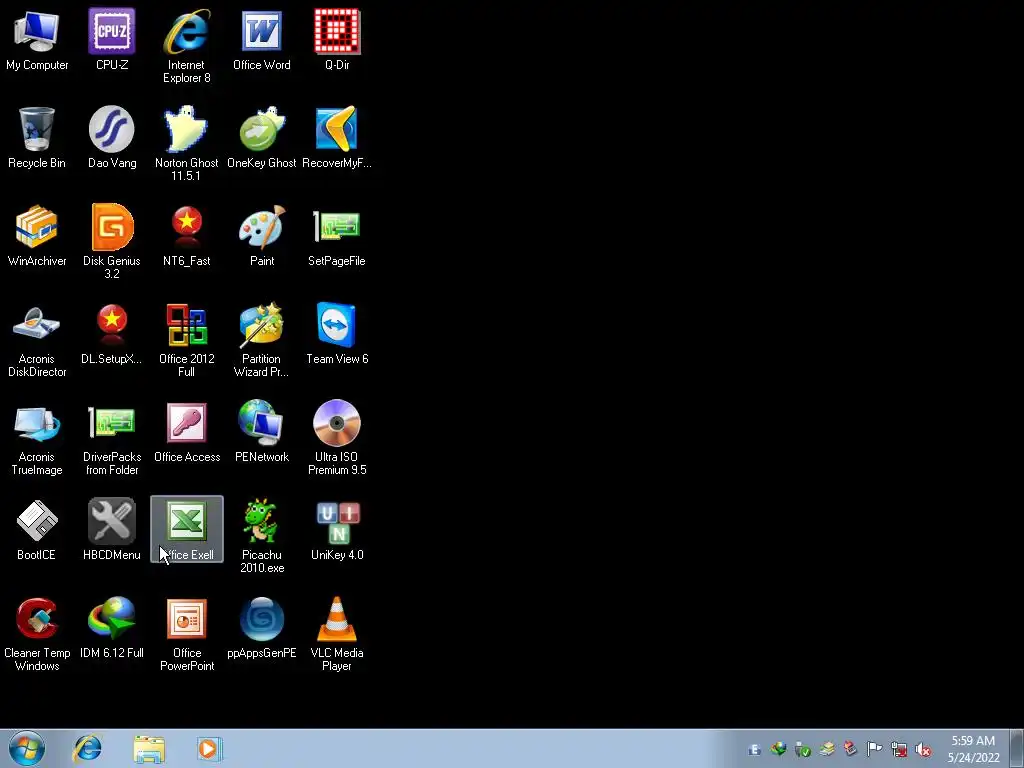
Task: Select the Office PowerPoint desktop icon
Action: [x=187, y=633]
